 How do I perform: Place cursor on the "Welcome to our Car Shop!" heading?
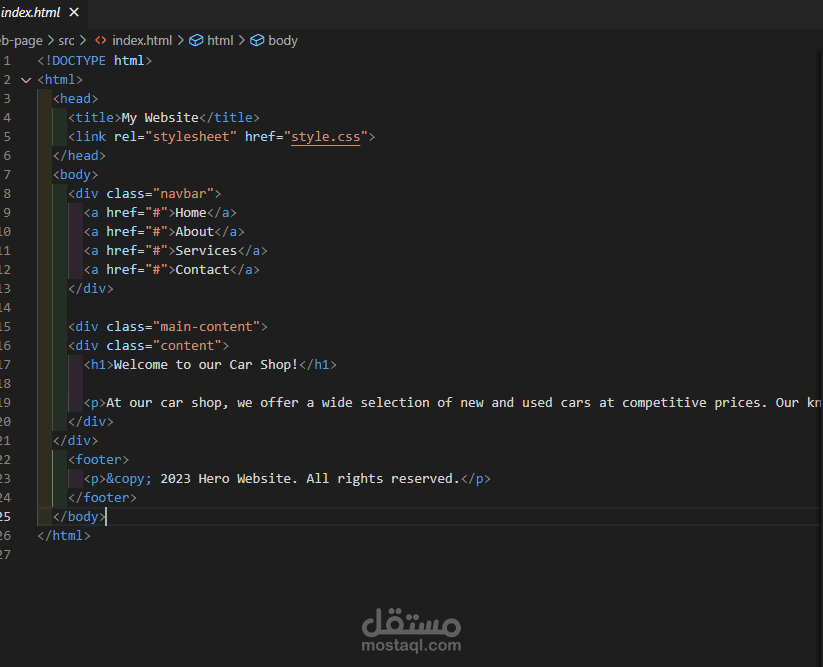(206, 365)
